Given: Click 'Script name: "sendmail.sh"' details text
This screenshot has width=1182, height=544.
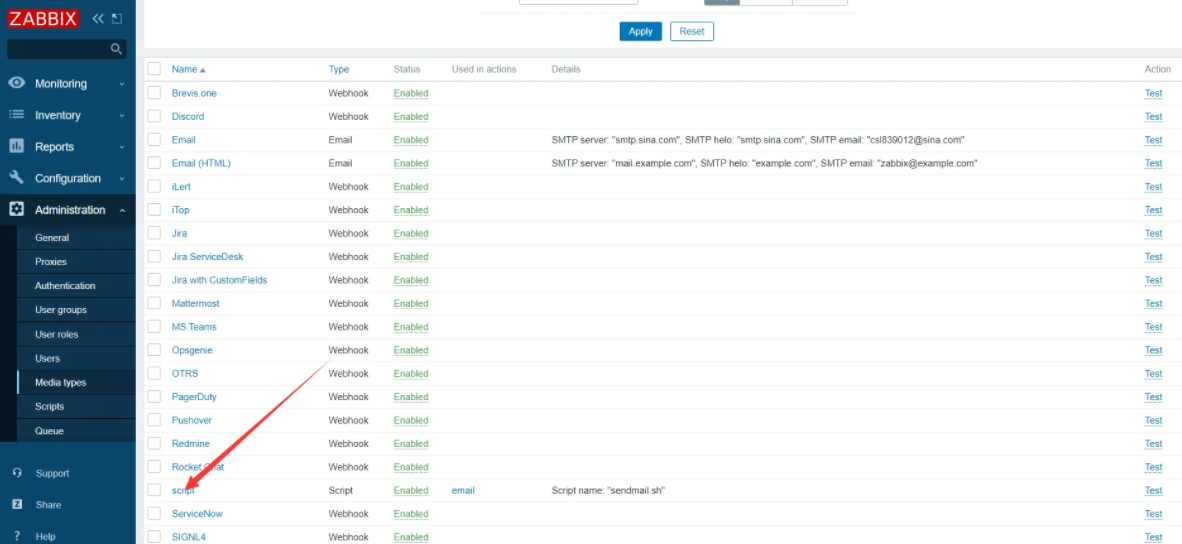Looking at the screenshot, I should (x=608, y=490).
